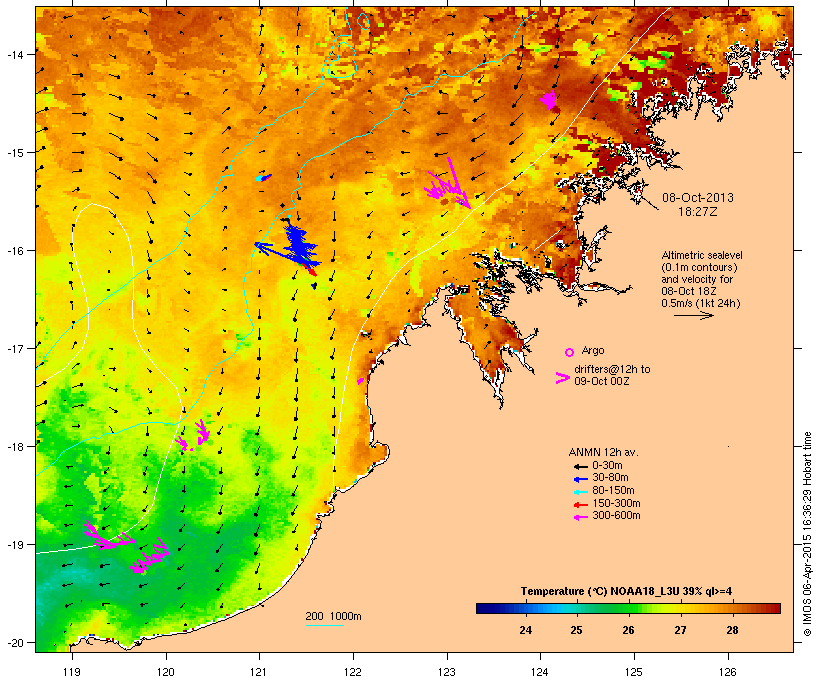The image size is (820, 680).
Task: Click the IMOS copyright timestamp text
Action: 807,534
